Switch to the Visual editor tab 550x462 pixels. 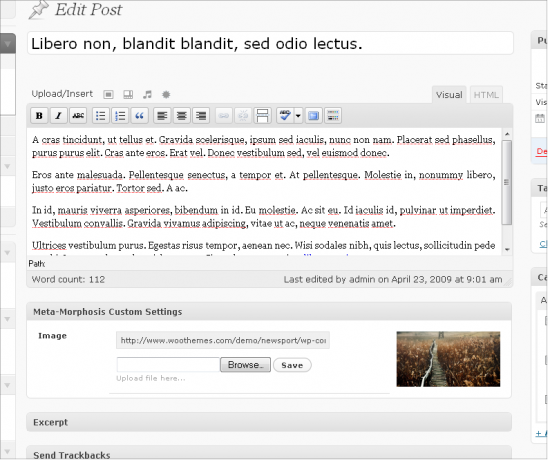coord(449,95)
